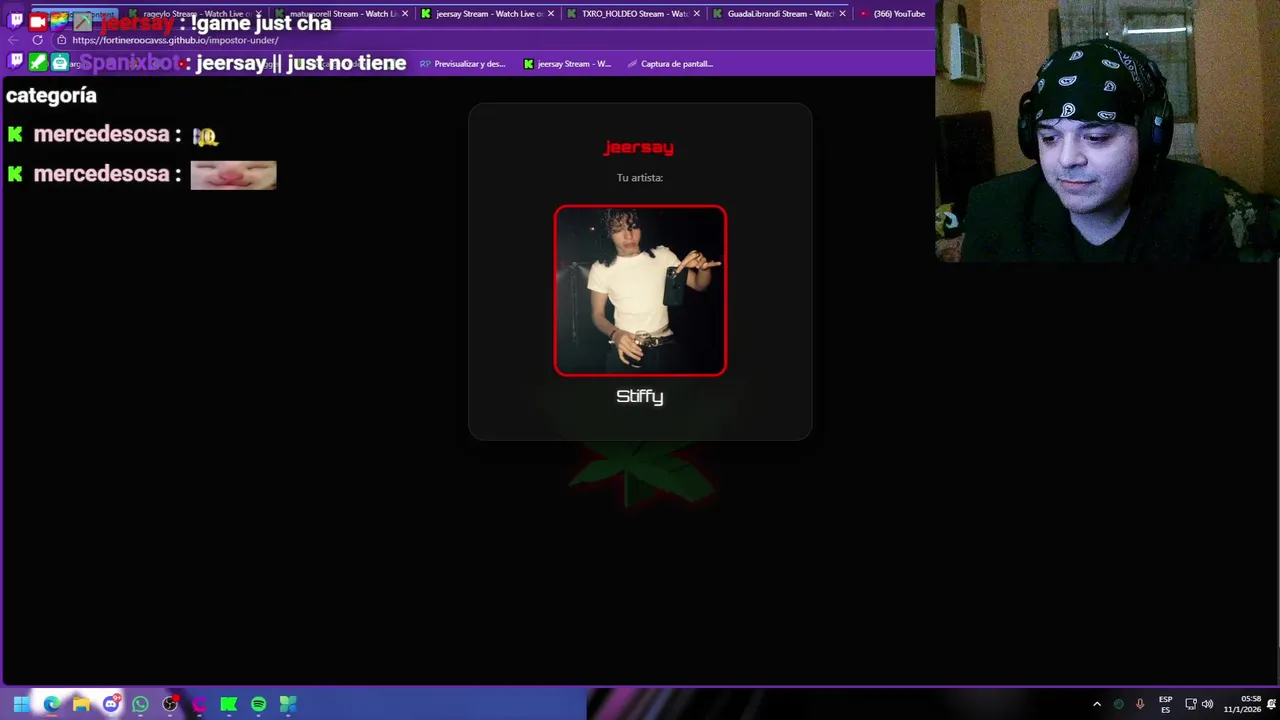Open jeersay Stream bookmark
The height and width of the screenshot is (720, 1280).
(x=567, y=64)
